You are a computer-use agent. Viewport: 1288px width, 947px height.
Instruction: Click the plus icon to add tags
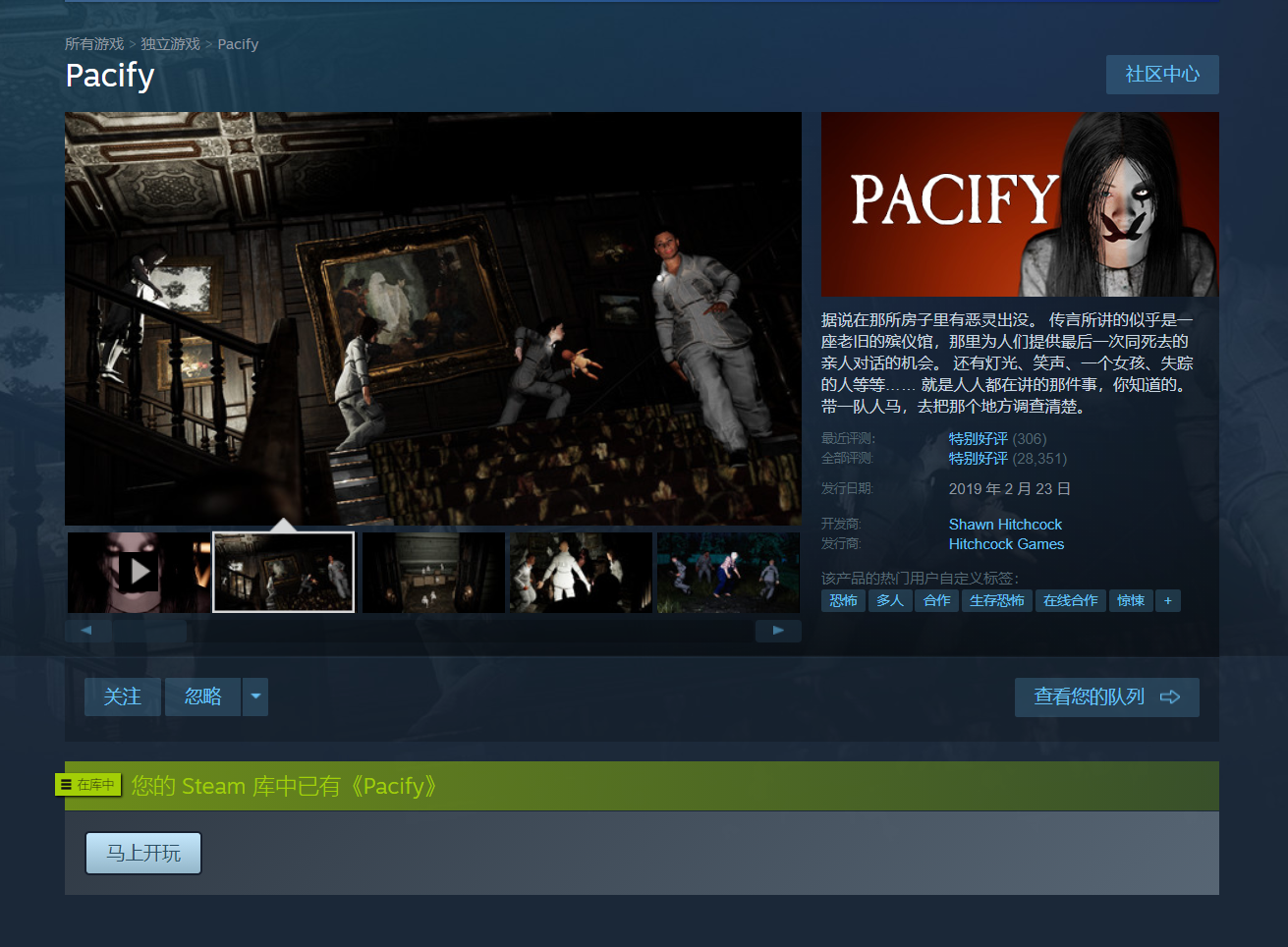[x=1167, y=600]
